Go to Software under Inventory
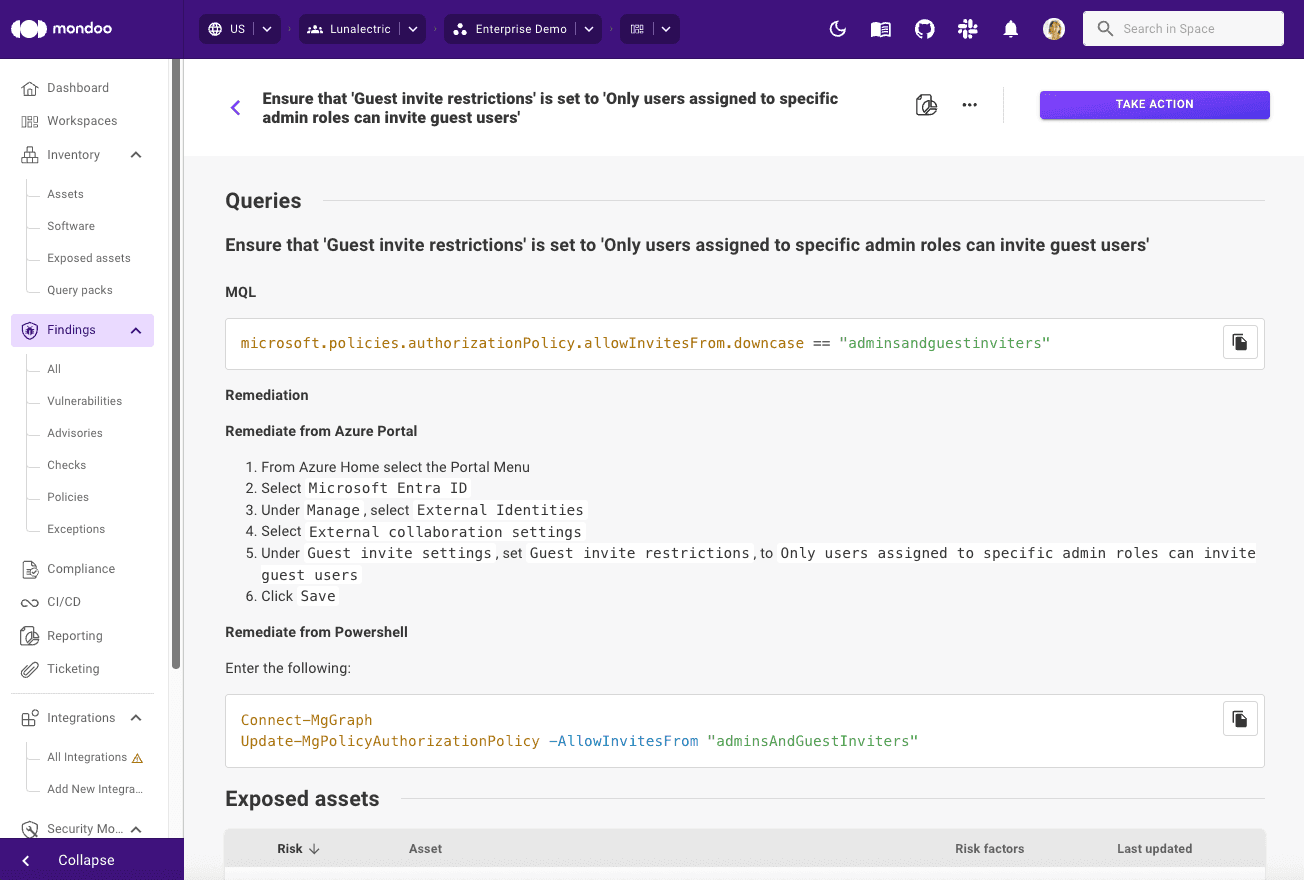Image resolution: width=1304 pixels, height=880 pixels. (71, 226)
